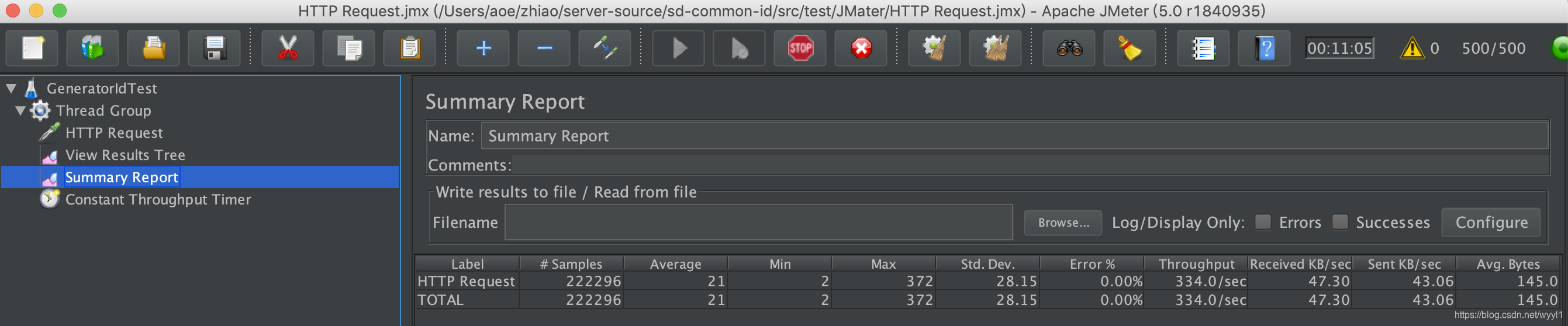This screenshot has width=1568, height=326.
Task: Open the Templates icon
Action: pyautogui.click(x=92, y=48)
